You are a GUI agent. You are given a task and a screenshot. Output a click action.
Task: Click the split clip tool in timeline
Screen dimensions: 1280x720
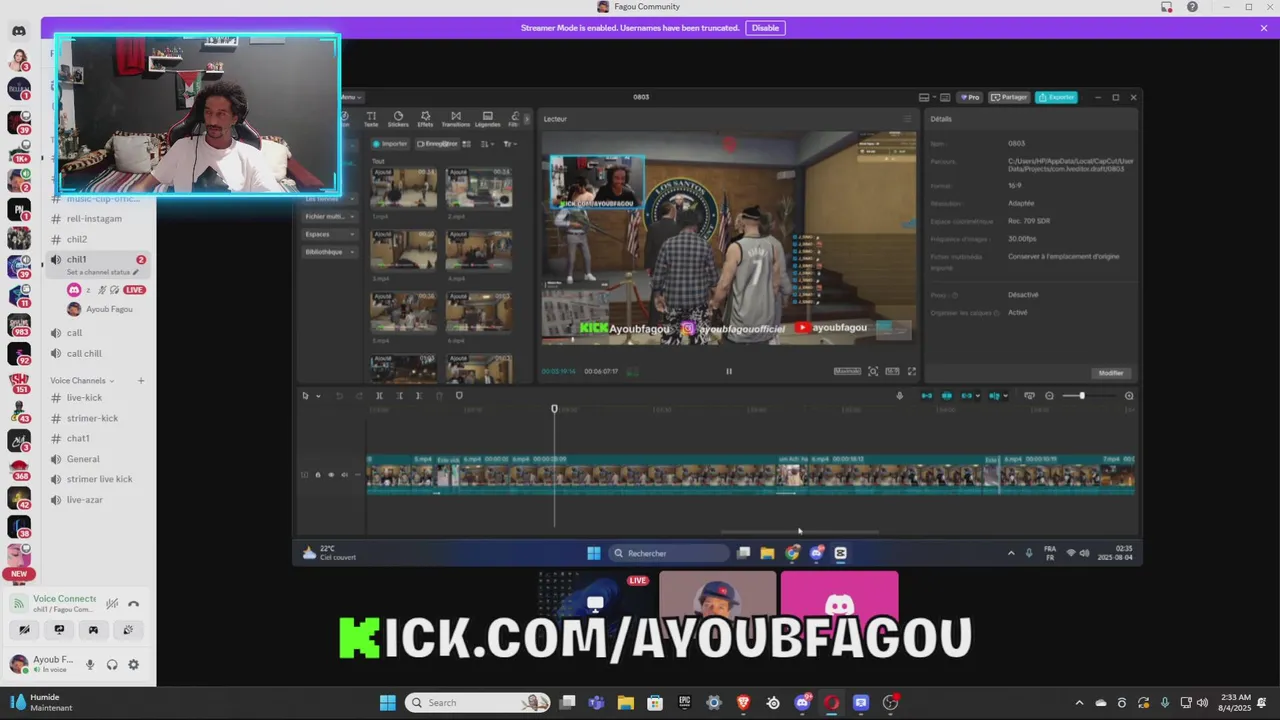point(379,396)
